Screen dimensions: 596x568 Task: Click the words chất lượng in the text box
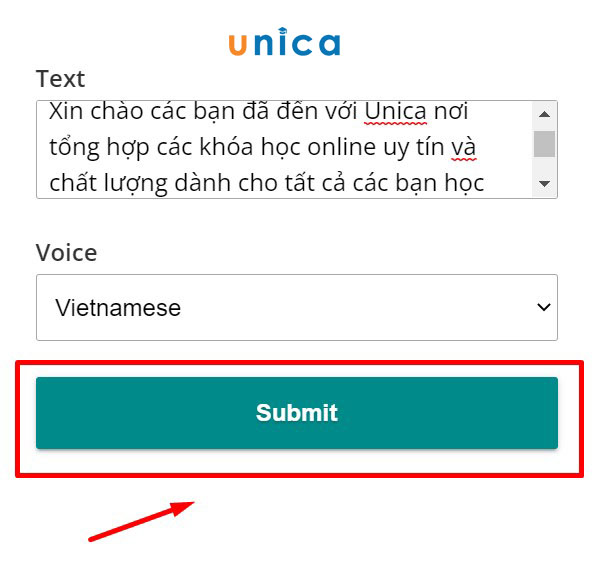click(109, 183)
